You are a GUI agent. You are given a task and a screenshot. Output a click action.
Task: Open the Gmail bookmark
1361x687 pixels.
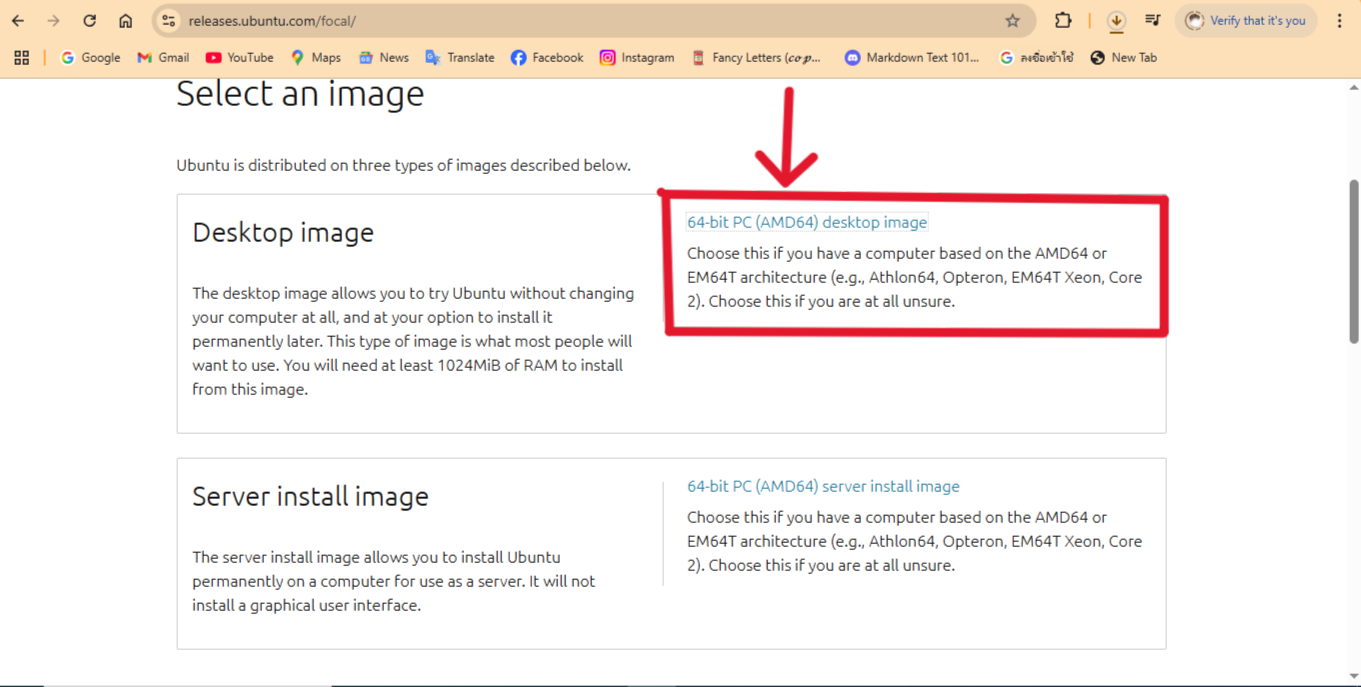pyautogui.click(x=163, y=58)
